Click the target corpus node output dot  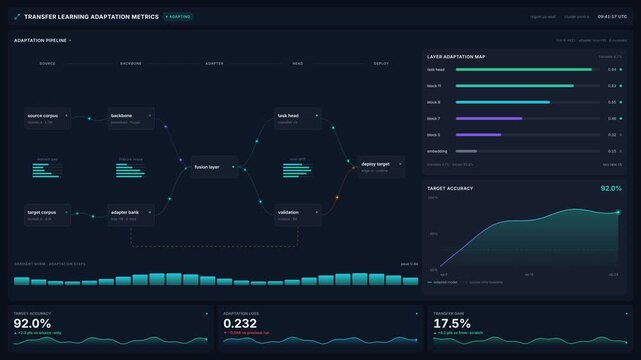click(x=66, y=212)
